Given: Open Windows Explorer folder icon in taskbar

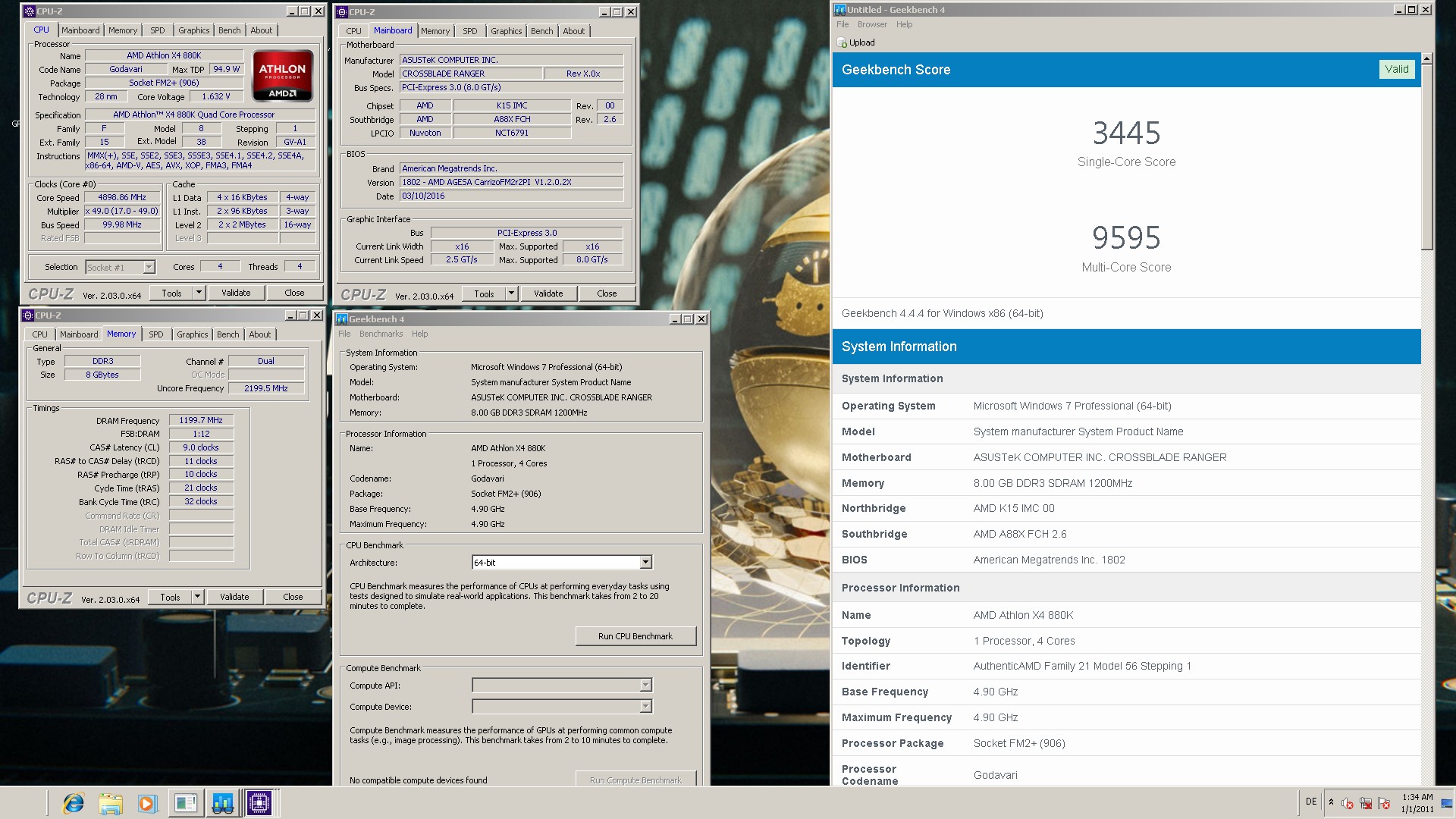Looking at the screenshot, I should pos(111,803).
